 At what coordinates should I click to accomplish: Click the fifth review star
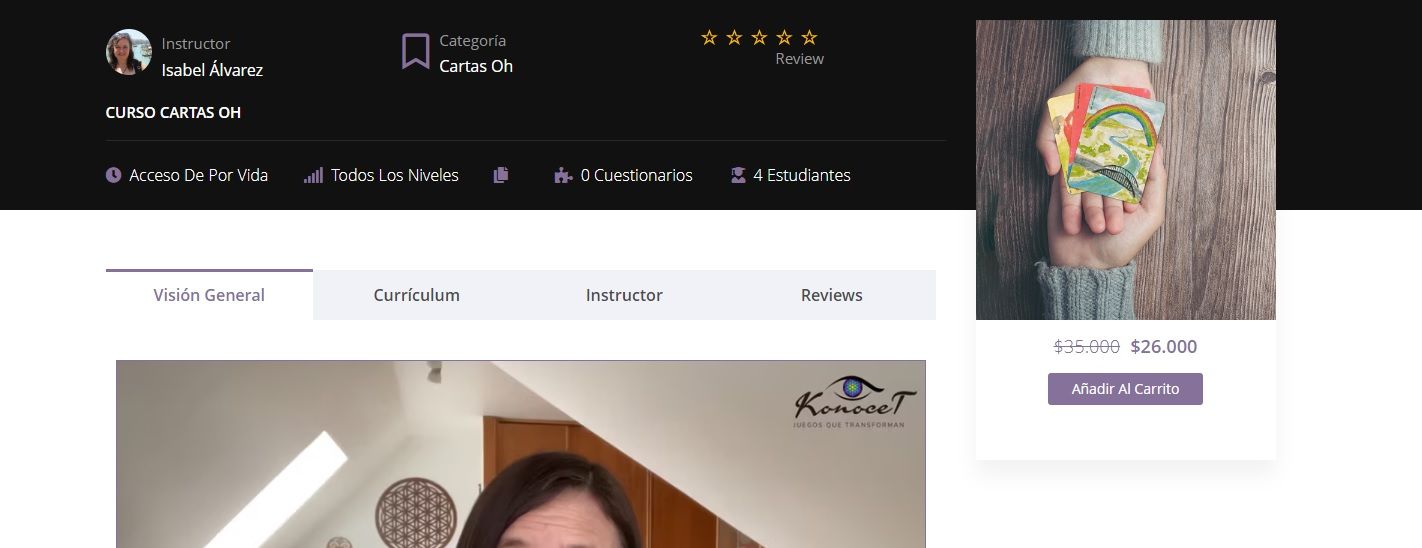click(x=809, y=37)
